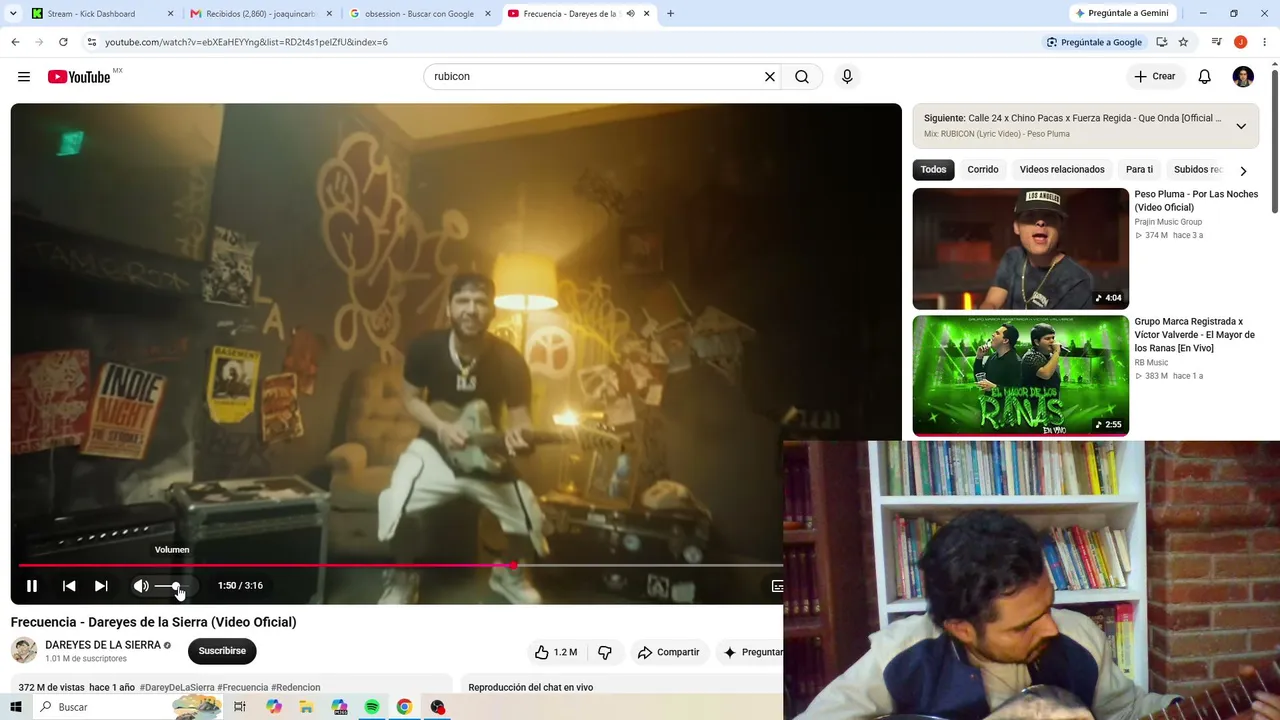Click the #Frecuencia hashtag

[243, 688]
